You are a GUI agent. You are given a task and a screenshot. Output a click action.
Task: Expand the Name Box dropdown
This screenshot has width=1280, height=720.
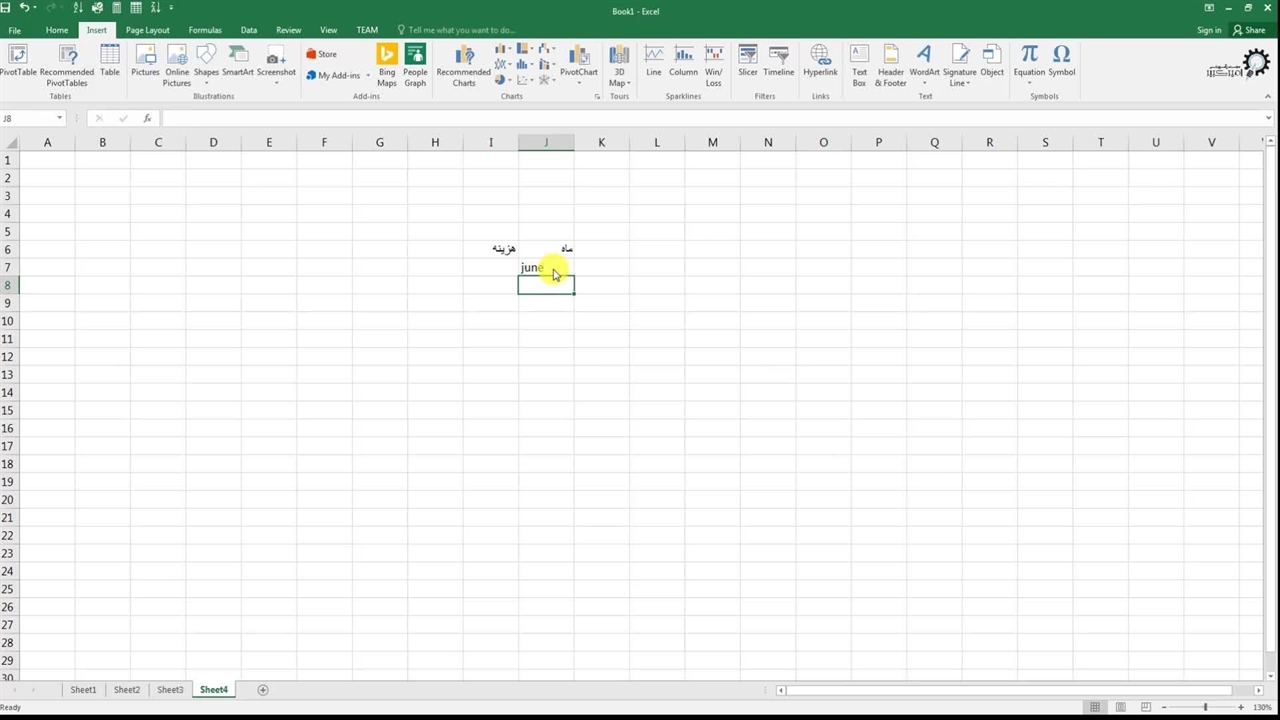pos(60,118)
